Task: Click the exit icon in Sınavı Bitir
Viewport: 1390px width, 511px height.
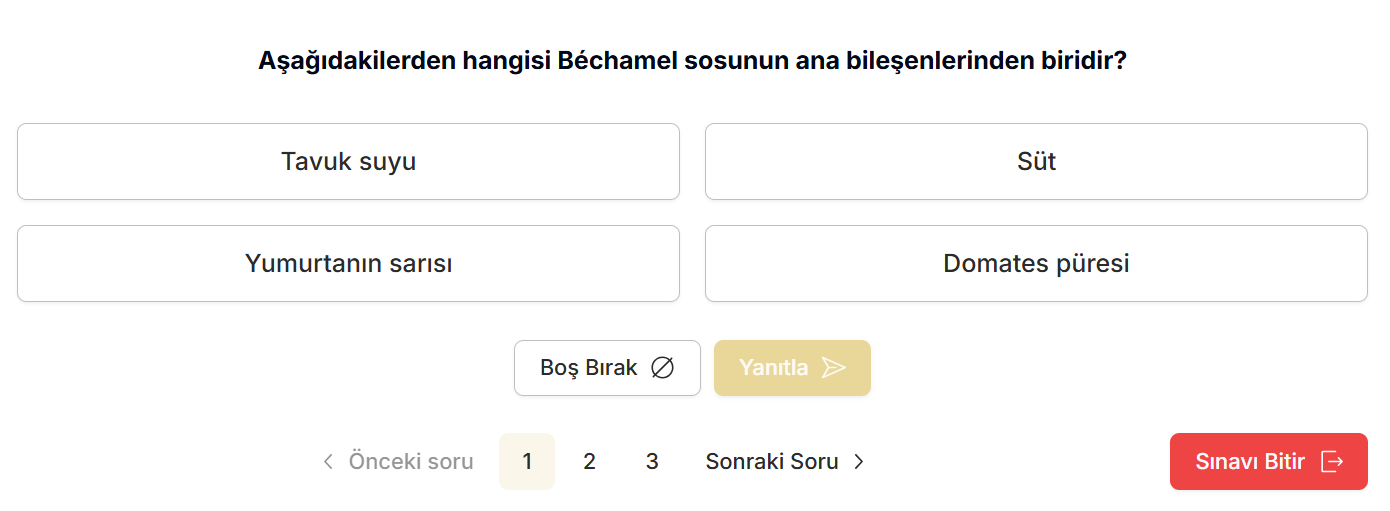Action: [1332, 462]
